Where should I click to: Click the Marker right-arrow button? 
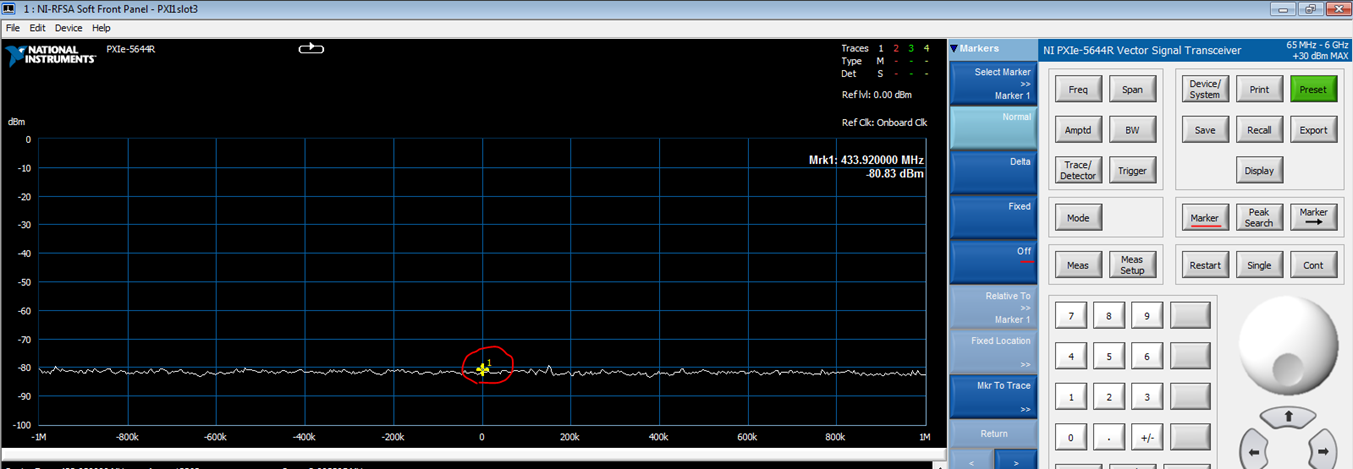tap(1313, 217)
